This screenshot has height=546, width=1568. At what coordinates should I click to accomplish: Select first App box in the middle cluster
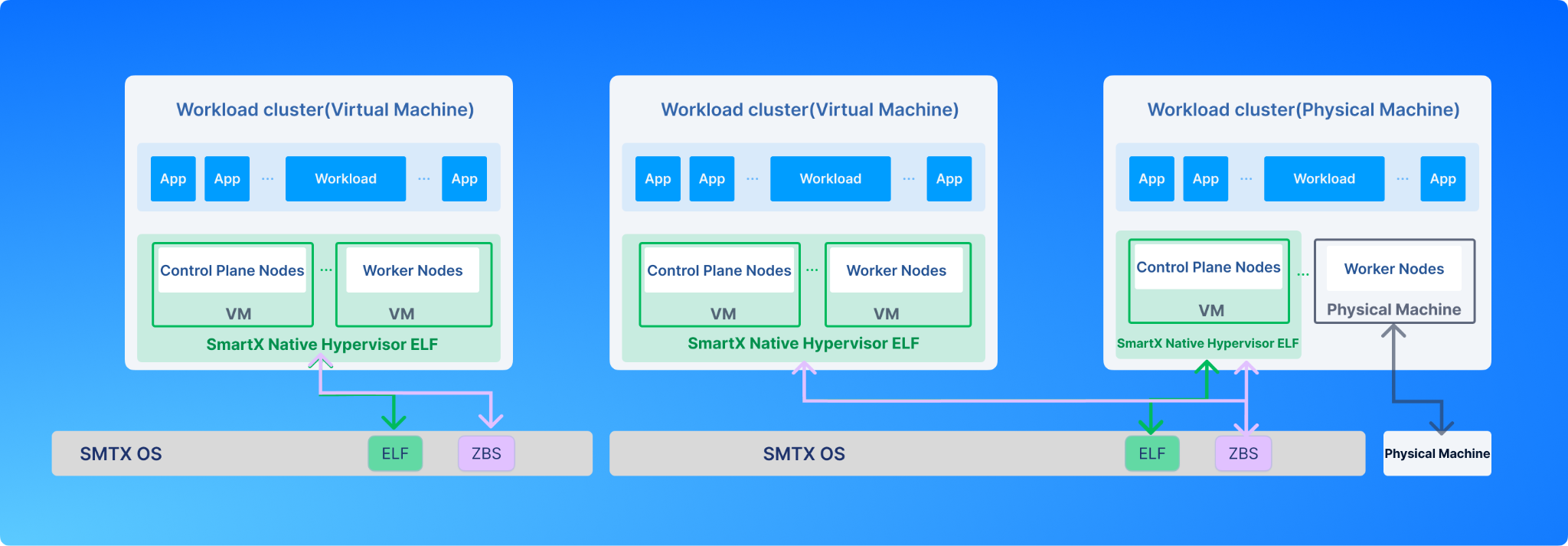tap(658, 178)
